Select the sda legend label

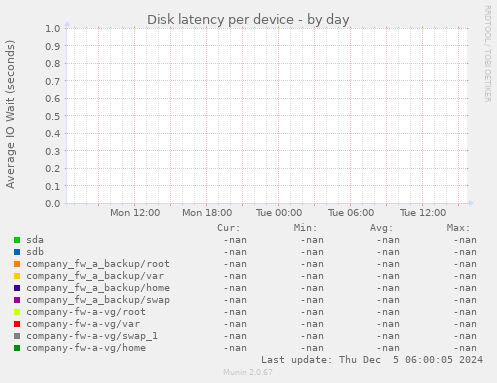(x=35, y=240)
